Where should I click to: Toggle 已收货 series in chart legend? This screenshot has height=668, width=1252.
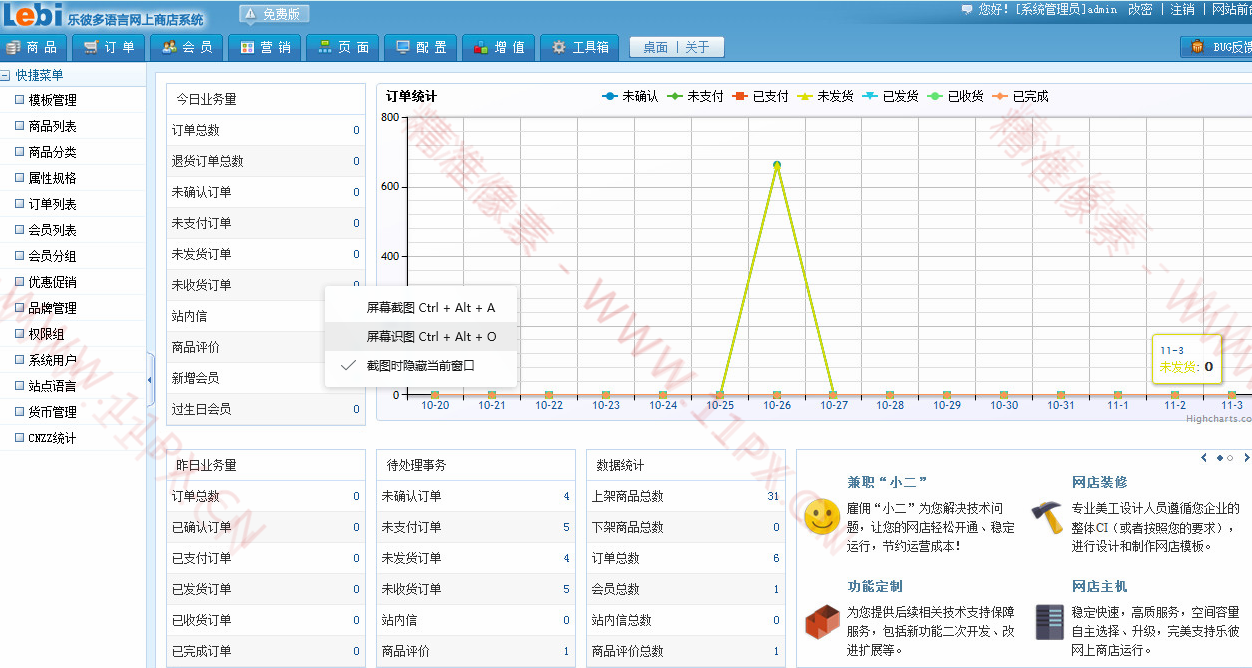(954, 97)
